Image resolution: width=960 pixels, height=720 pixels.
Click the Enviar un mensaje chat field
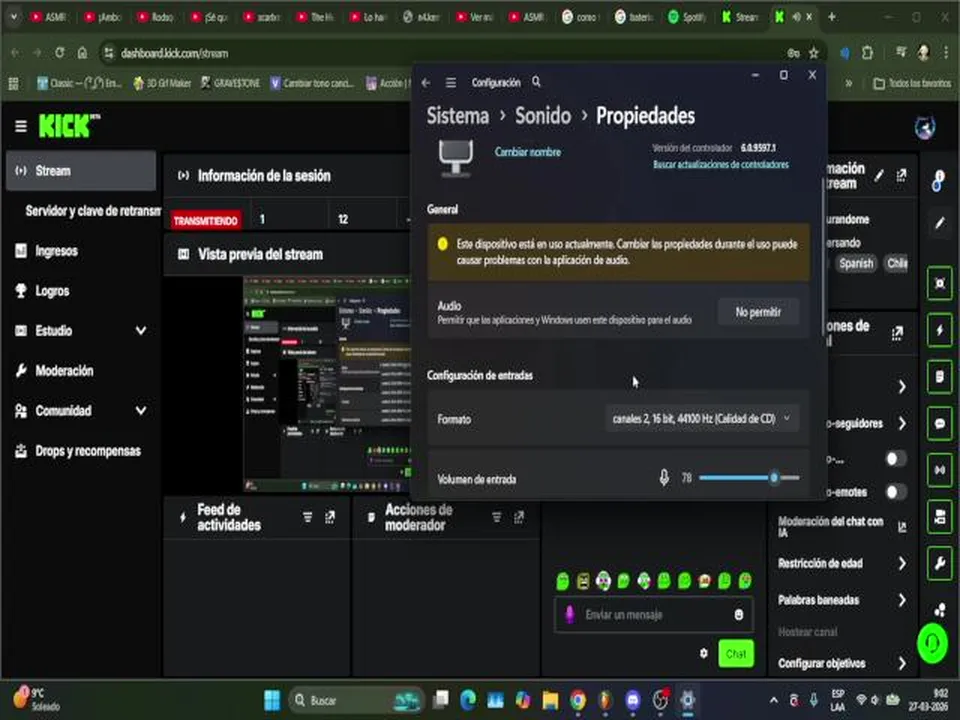pyautogui.click(x=654, y=615)
